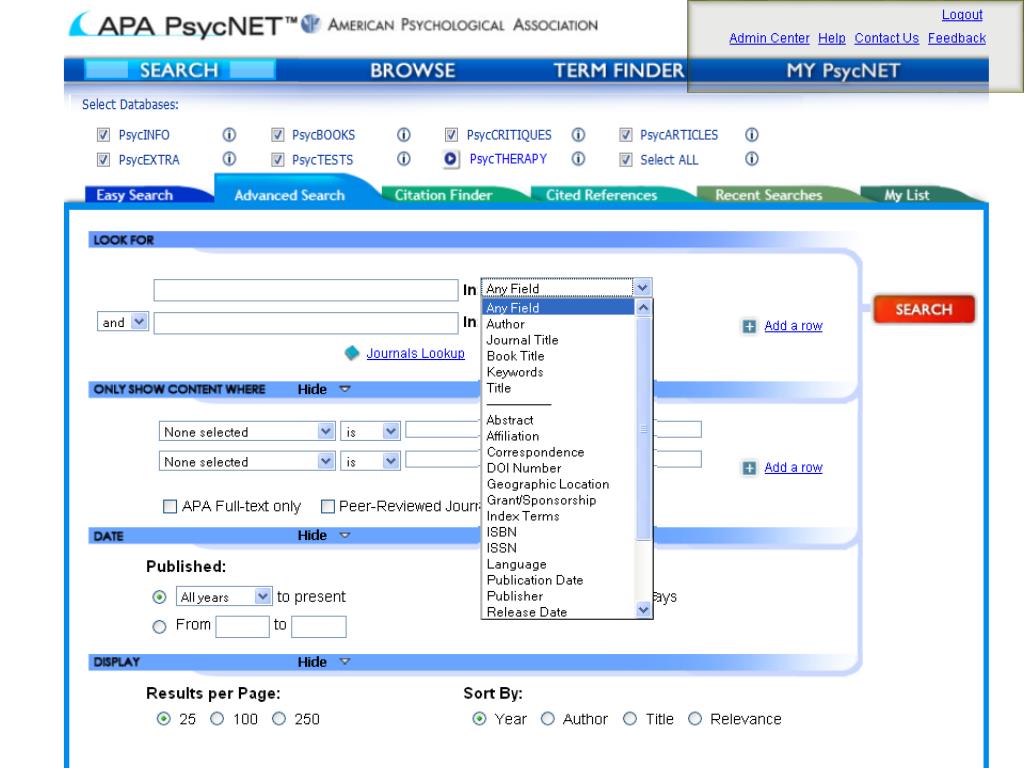Screen dimensions: 1024x768
Task: Open the Recent Searches tab
Action: pyautogui.click(x=769, y=195)
